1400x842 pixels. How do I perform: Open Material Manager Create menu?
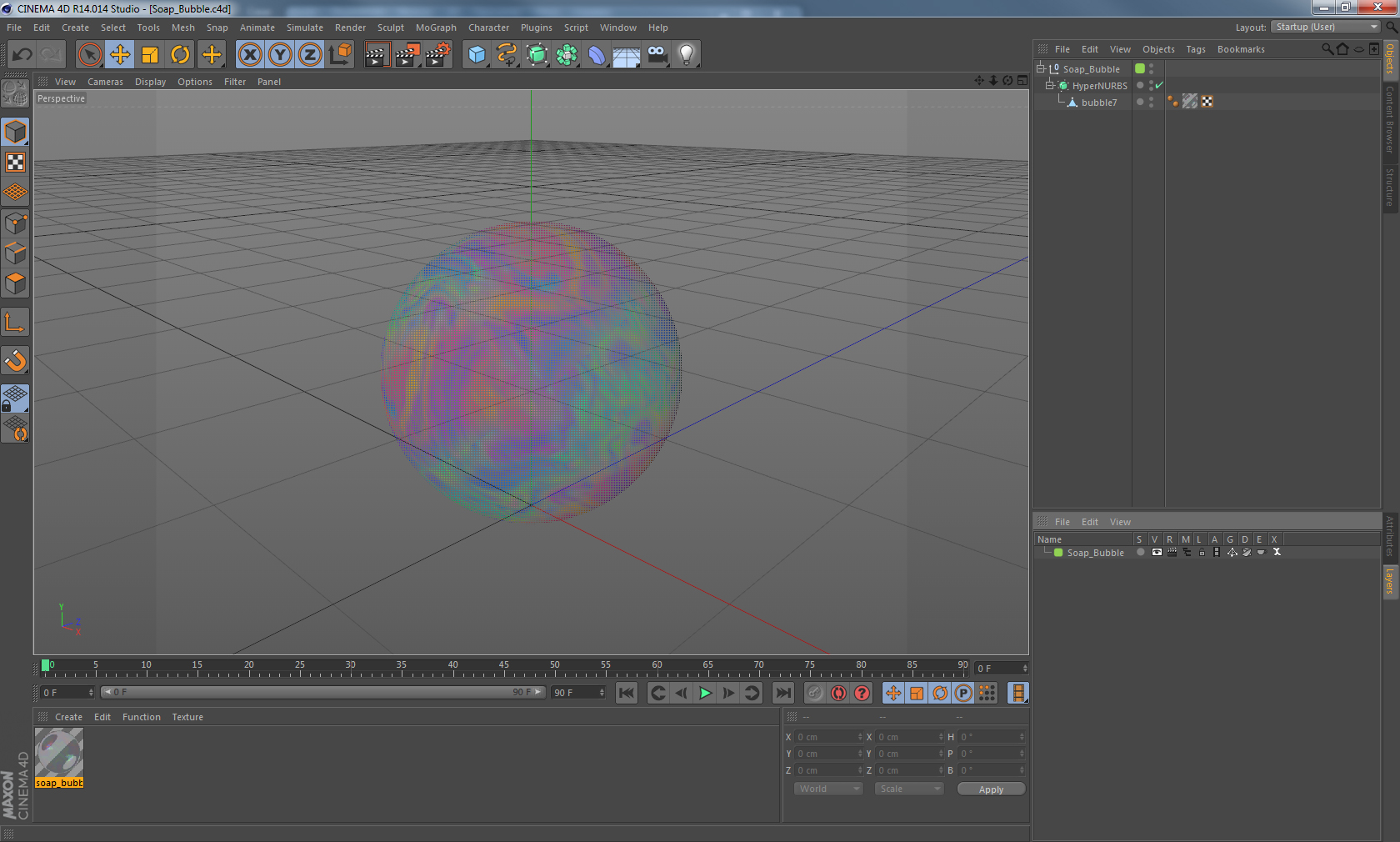(68, 717)
